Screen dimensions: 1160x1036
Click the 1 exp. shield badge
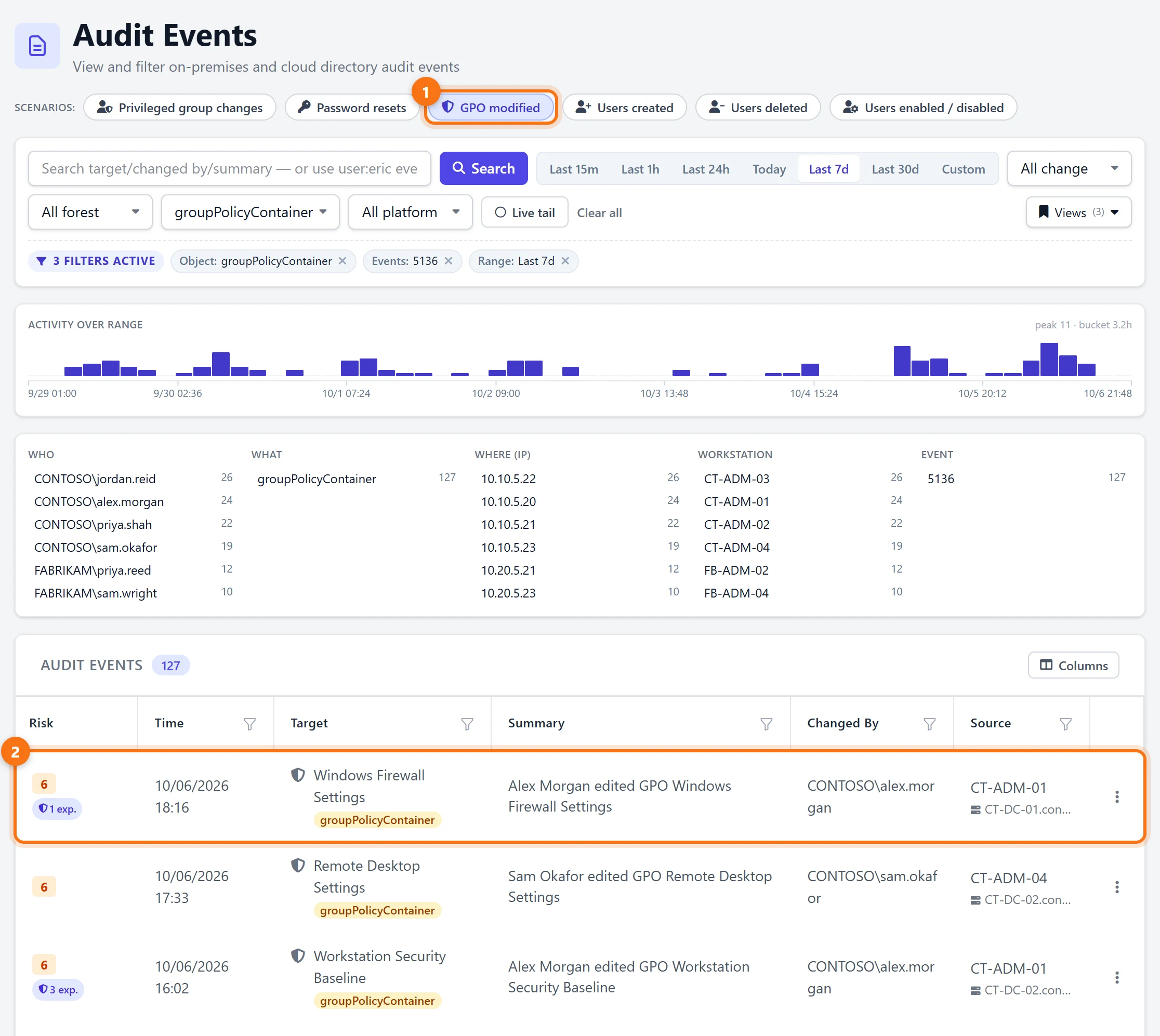click(57, 809)
